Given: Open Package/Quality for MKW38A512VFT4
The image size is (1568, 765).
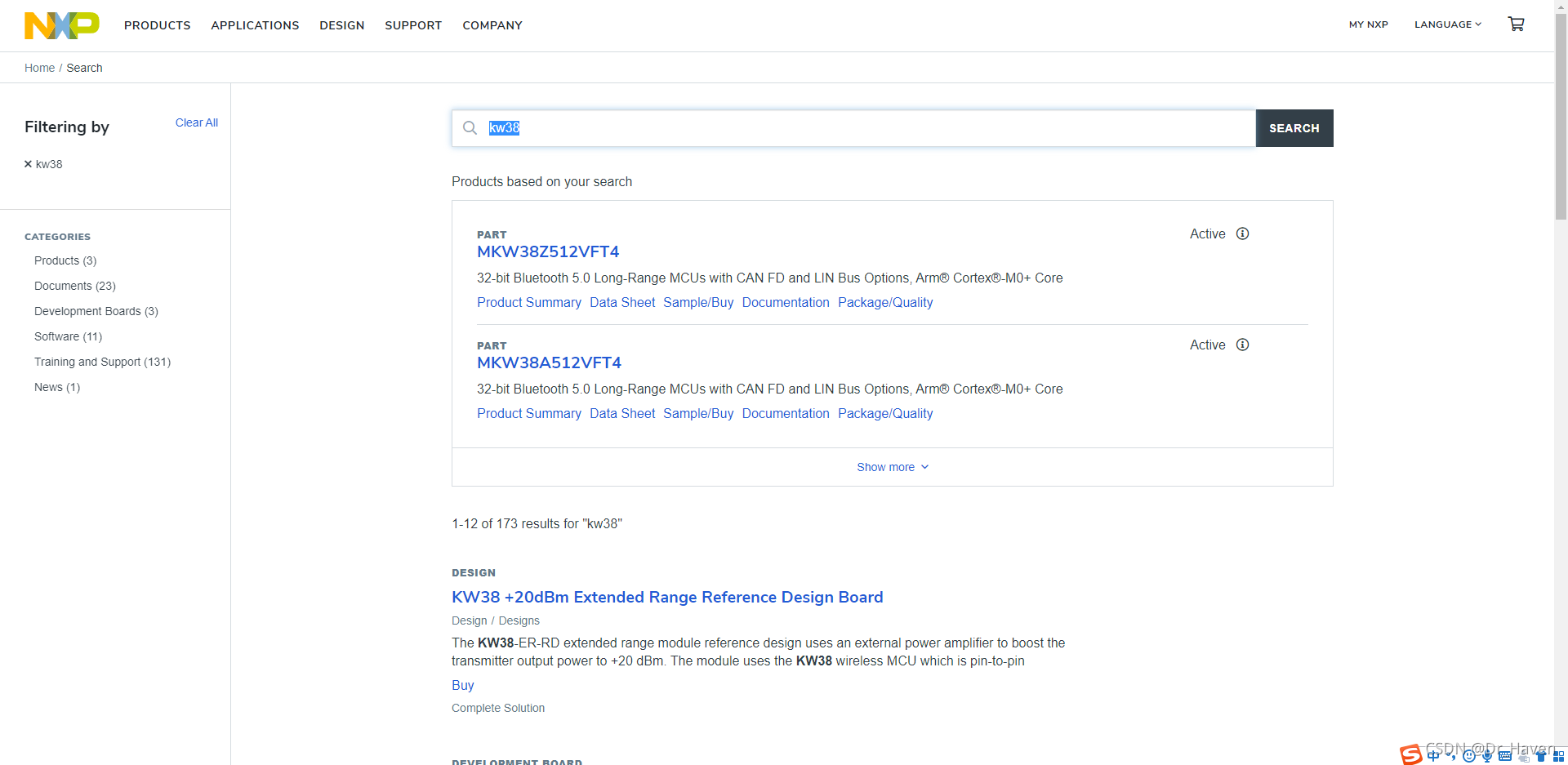Looking at the screenshot, I should pyautogui.click(x=885, y=413).
